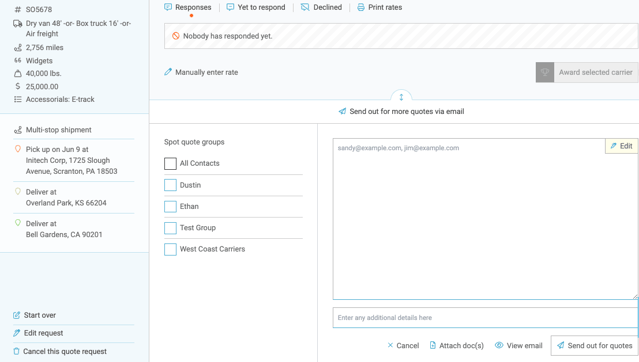Click the truck icon beside Dry van
The width and height of the screenshot is (639, 362).
18,24
